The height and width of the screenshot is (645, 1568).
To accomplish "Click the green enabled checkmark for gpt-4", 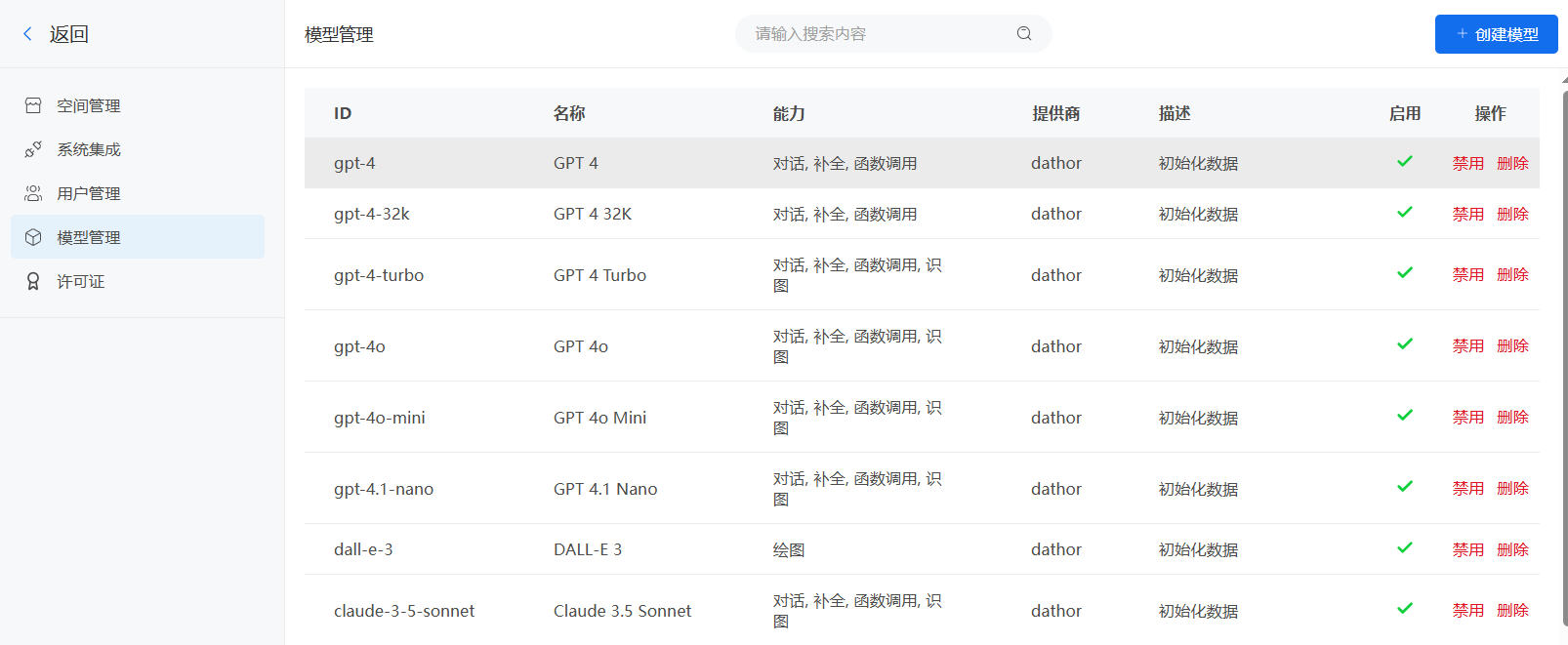I will click(x=1405, y=162).
